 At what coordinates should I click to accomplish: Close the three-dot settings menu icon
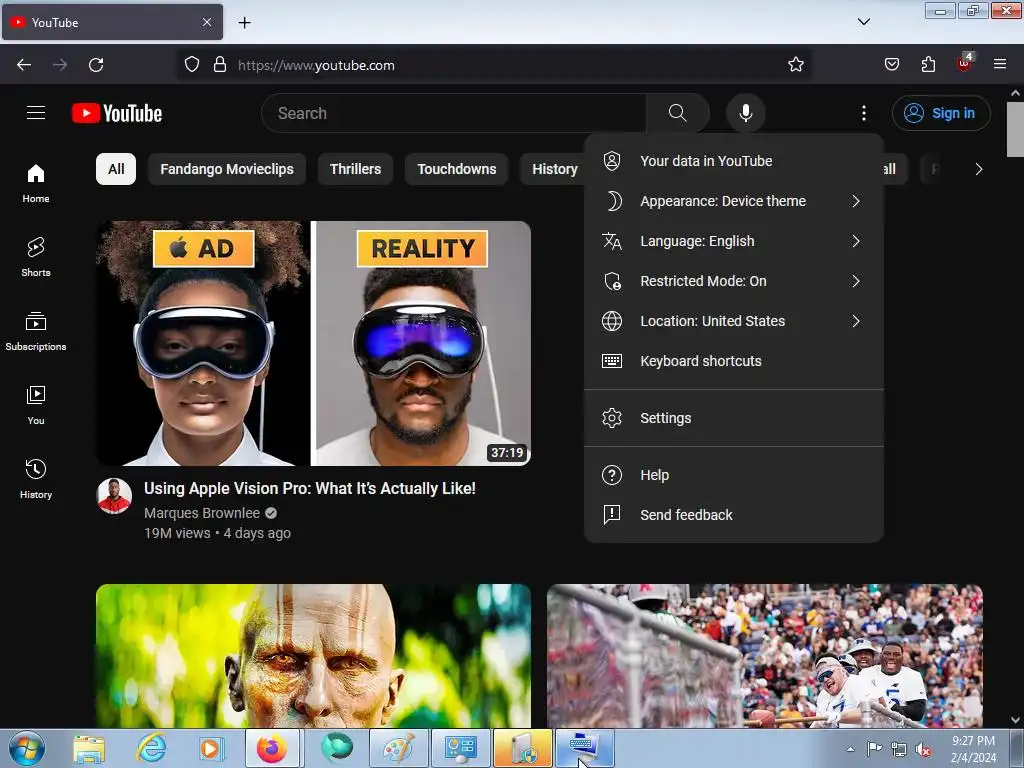coord(863,113)
